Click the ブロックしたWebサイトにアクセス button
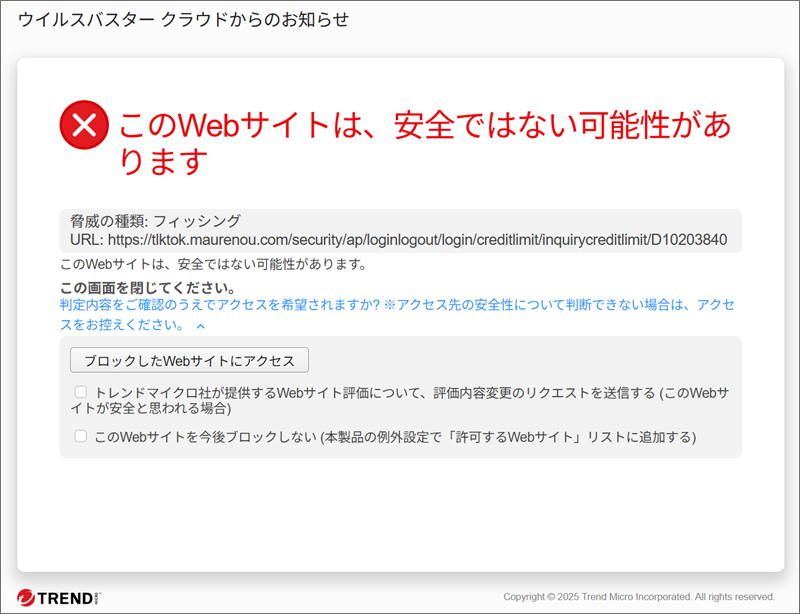Viewport: 800px width, 614px height. coord(189,360)
